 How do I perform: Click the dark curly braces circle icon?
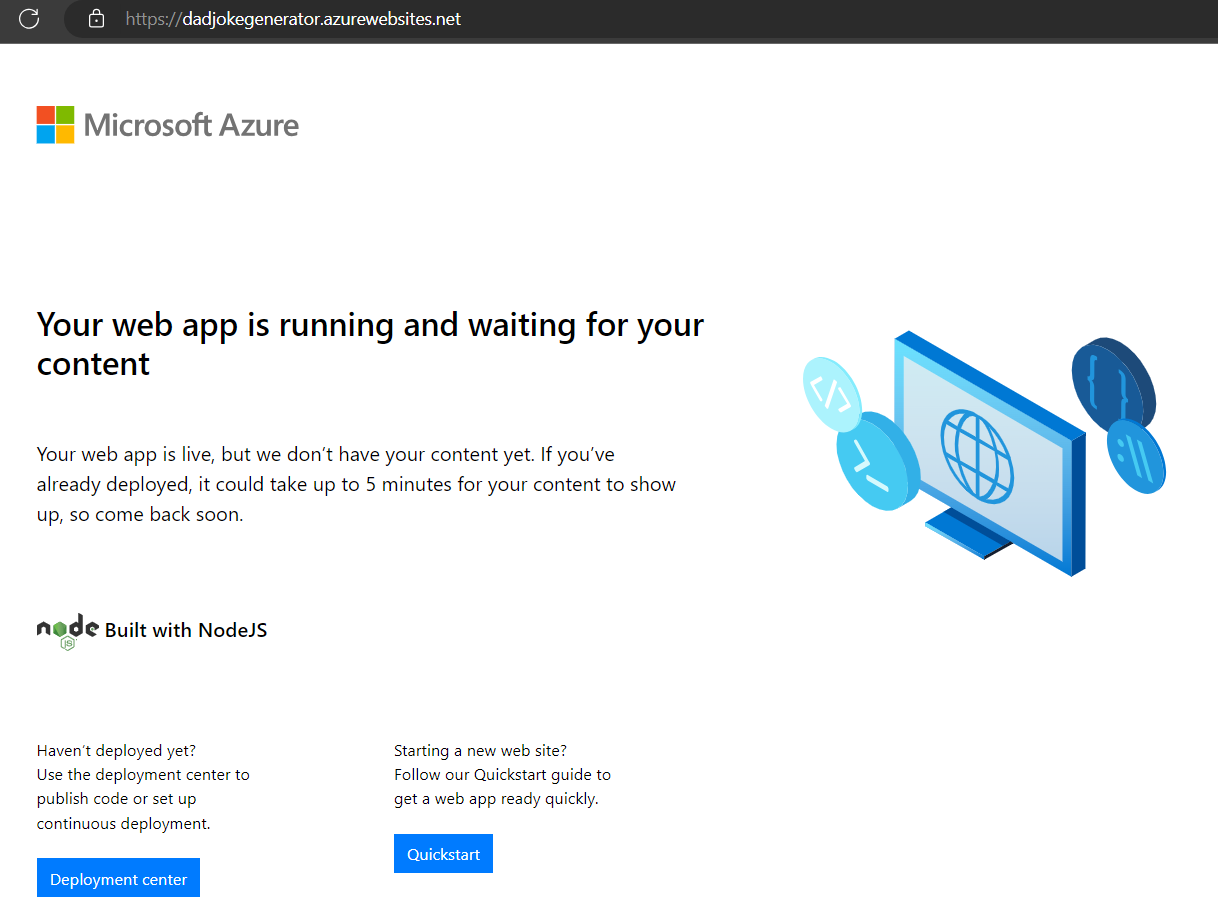coord(1112,378)
